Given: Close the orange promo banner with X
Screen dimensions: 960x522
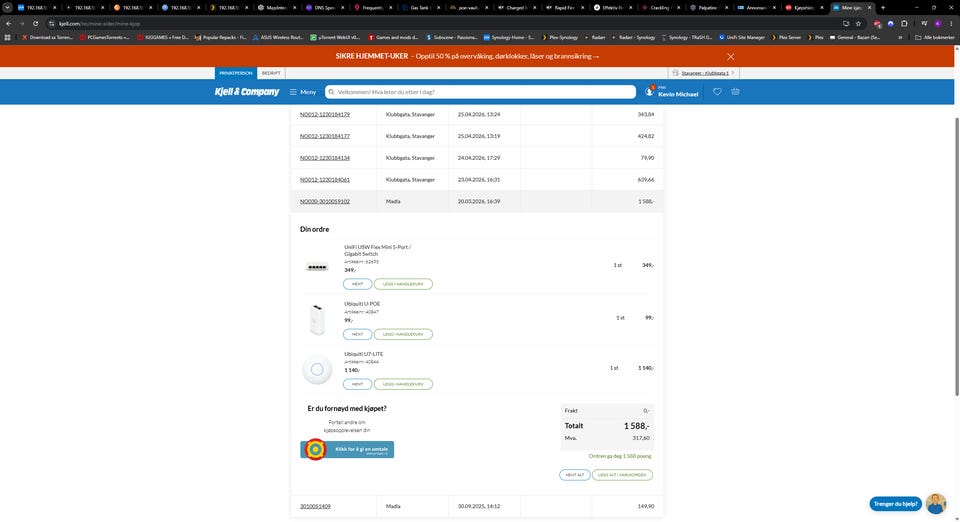Looking at the screenshot, I should pos(730,56).
